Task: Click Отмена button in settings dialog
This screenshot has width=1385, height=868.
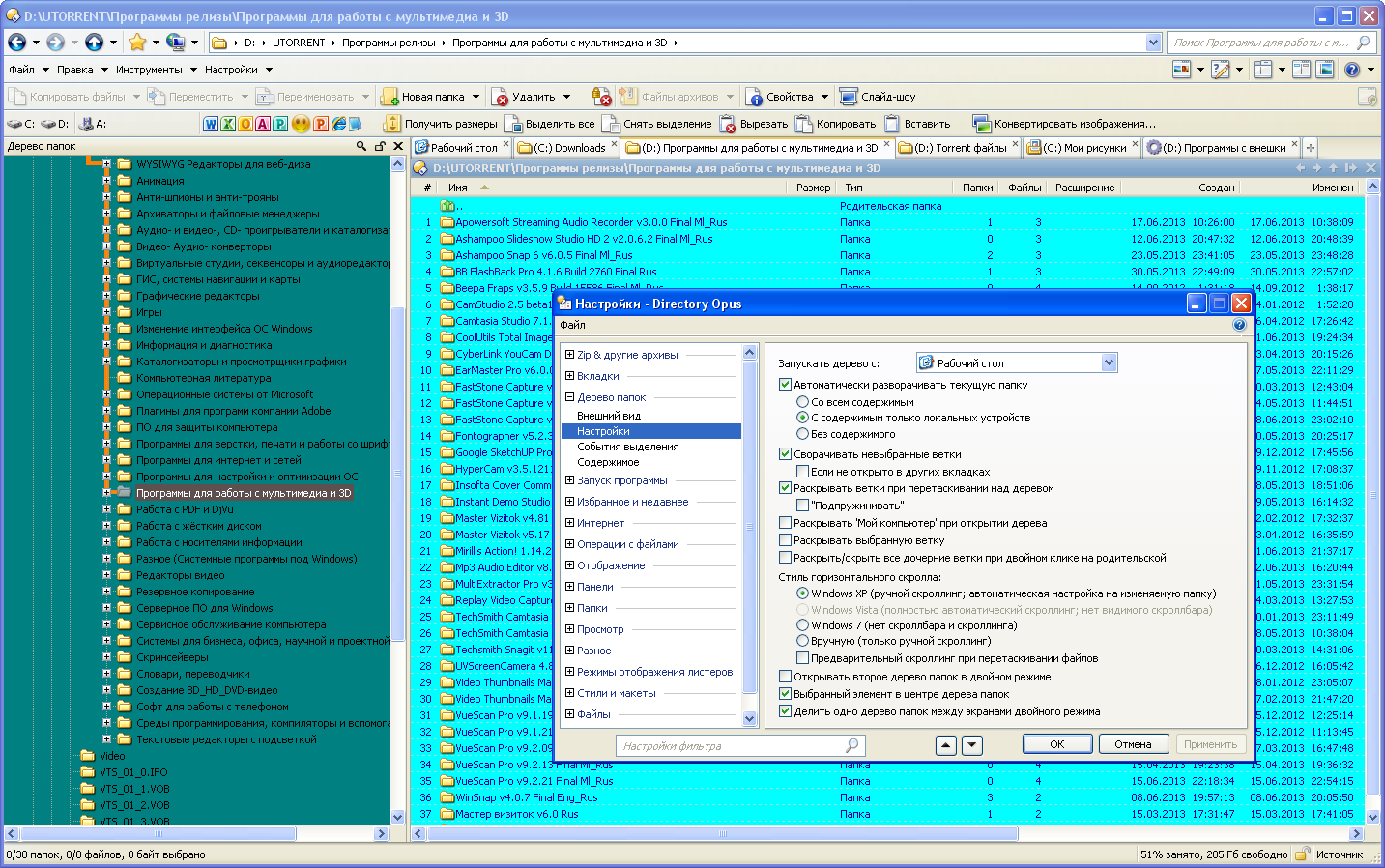Action: (1133, 744)
